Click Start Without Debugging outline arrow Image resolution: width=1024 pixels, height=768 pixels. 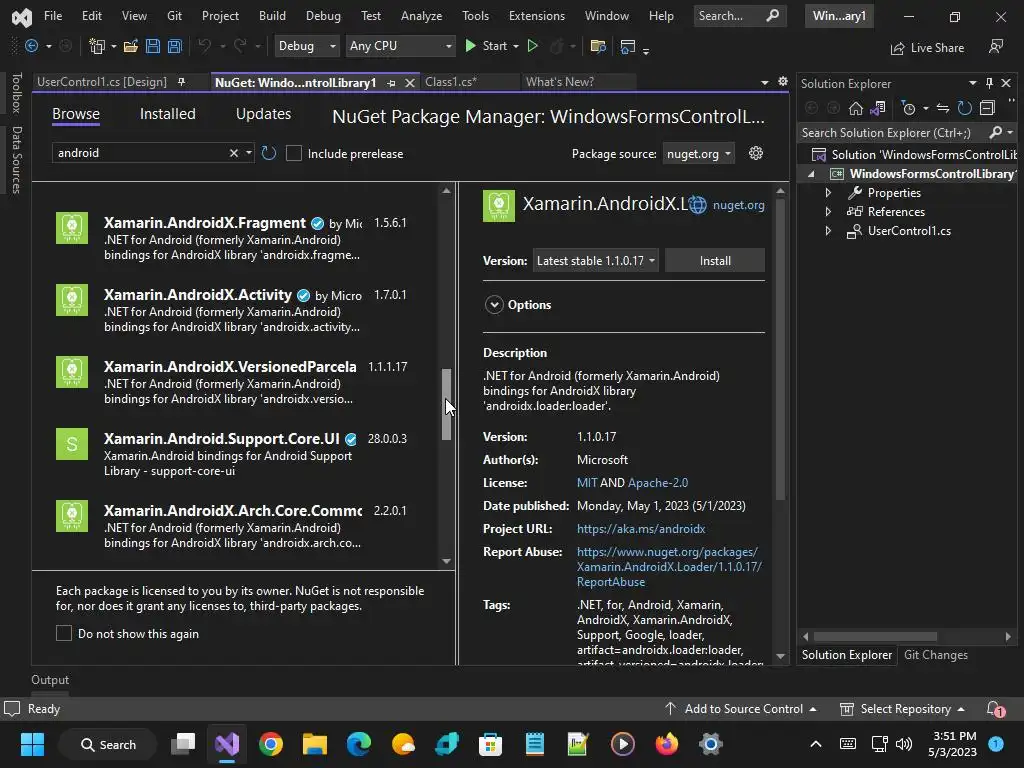(x=533, y=46)
